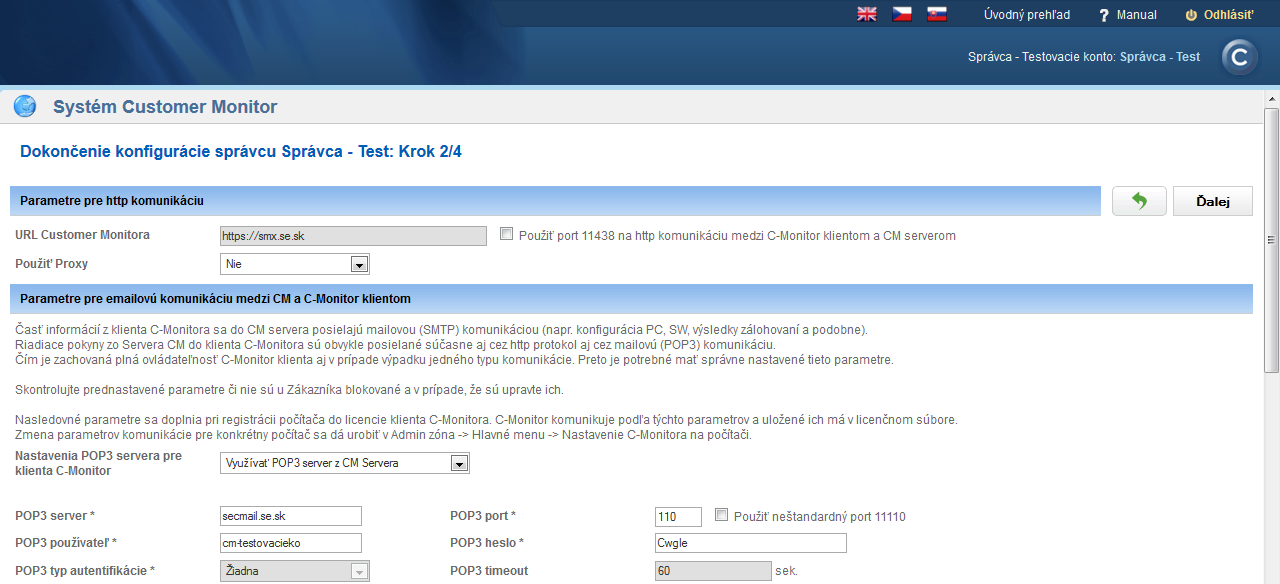Click the globe icon beside Systém Customer Monitor
Image resolution: width=1280 pixels, height=584 pixels.
click(25, 106)
